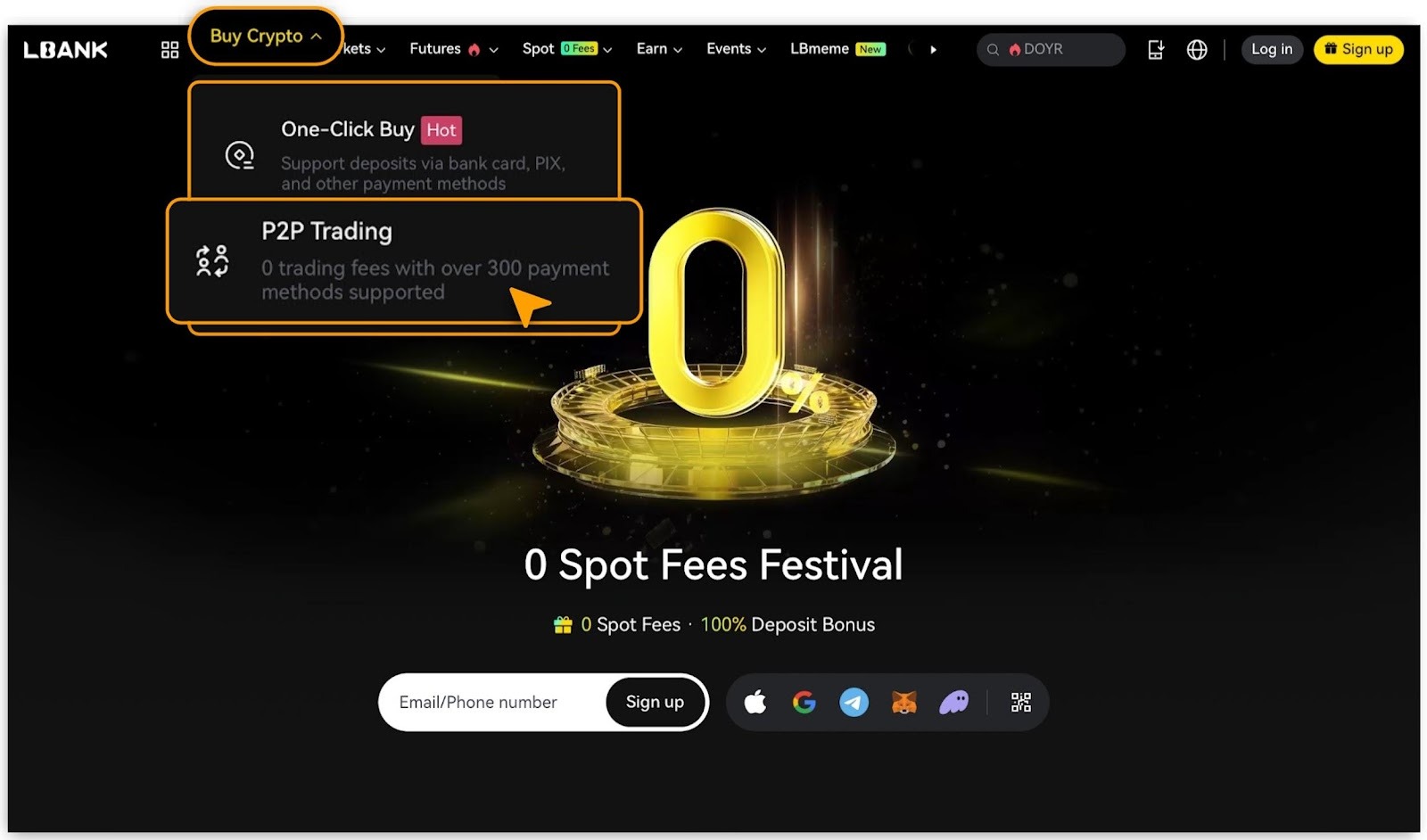Connect with MetaMask fox icon
The image size is (1427, 840).
[904, 703]
